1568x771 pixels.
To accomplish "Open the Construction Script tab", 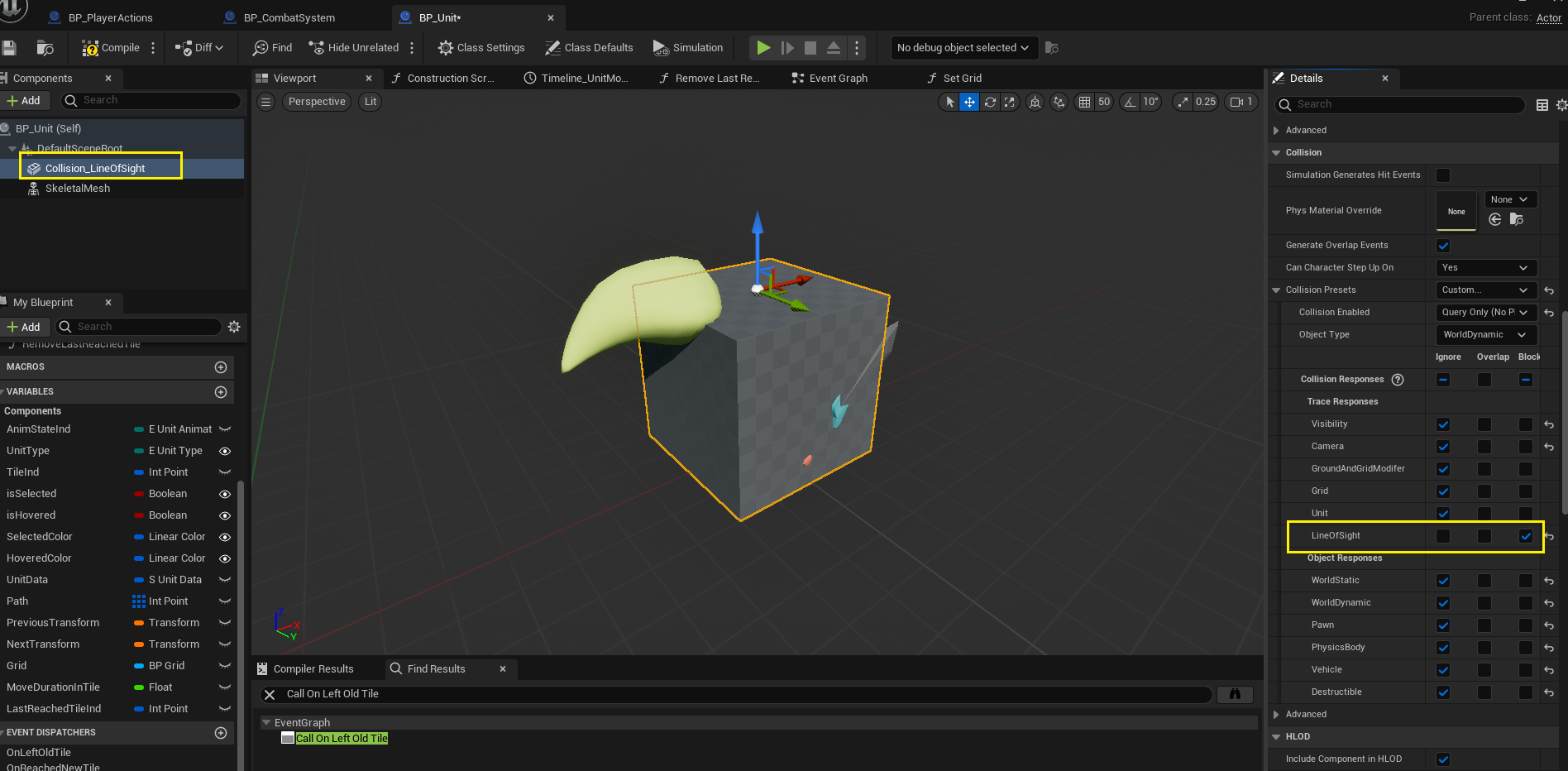I will coord(450,78).
